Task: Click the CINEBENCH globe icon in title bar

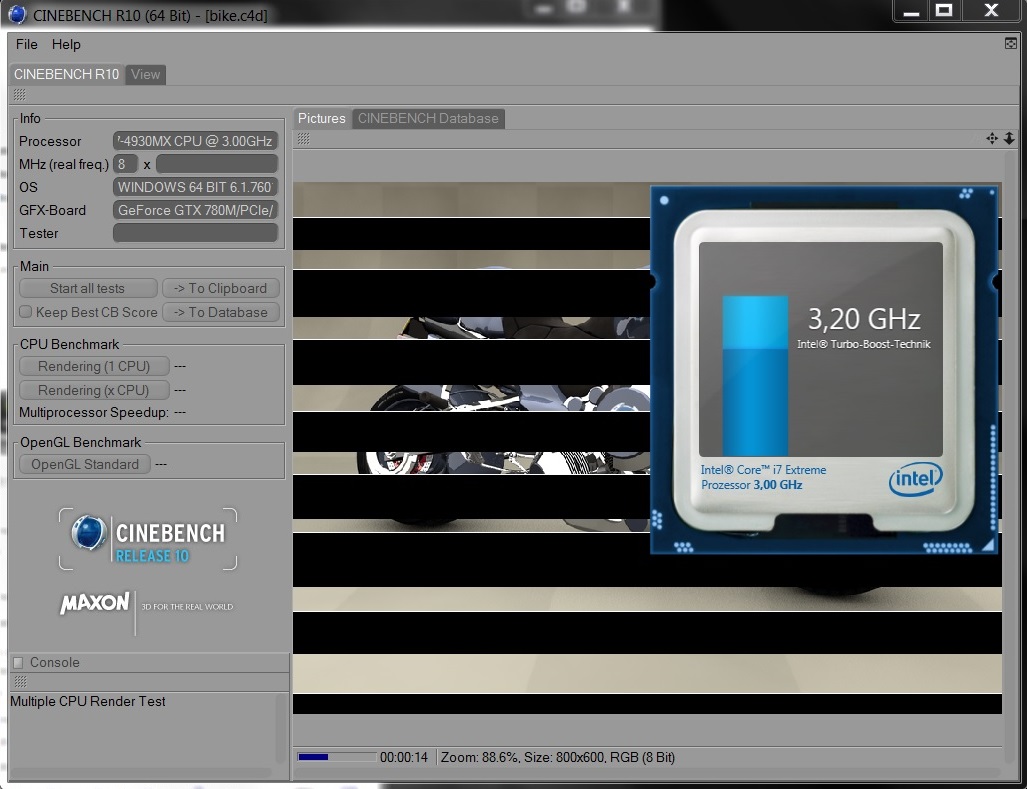Action: (x=17, y=14)
